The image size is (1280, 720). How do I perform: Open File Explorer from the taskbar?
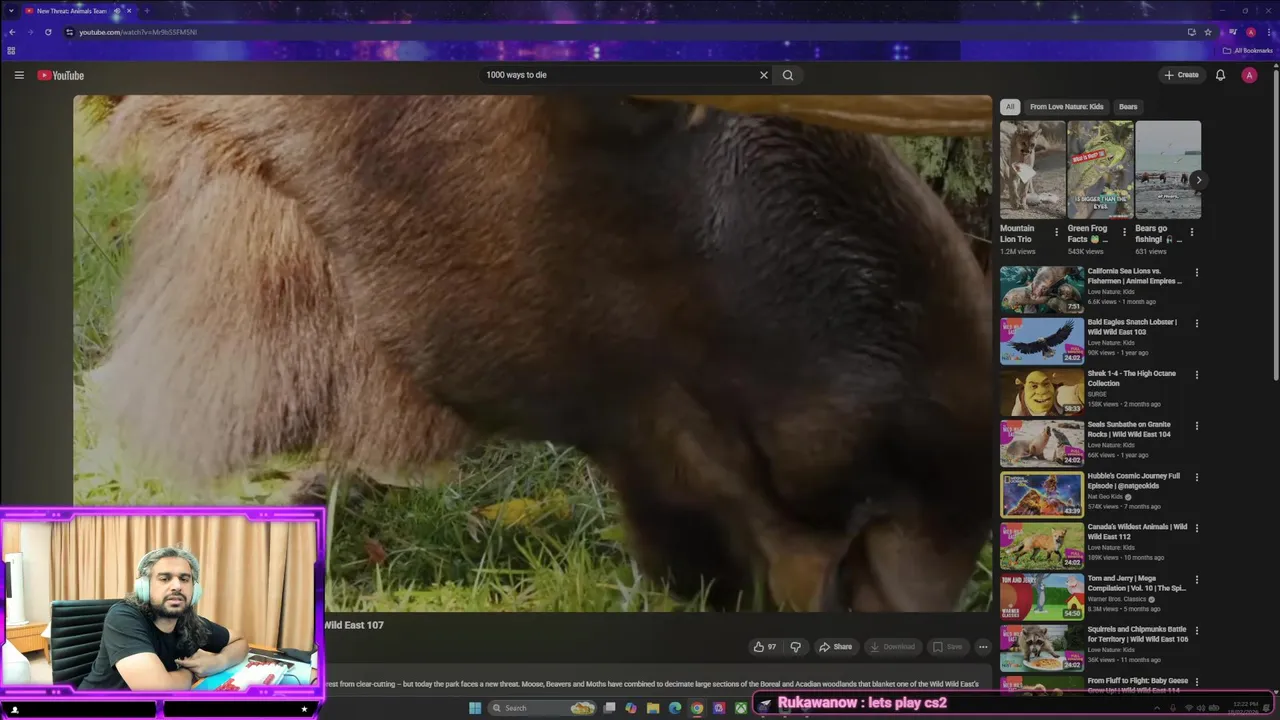click(653, 708)
